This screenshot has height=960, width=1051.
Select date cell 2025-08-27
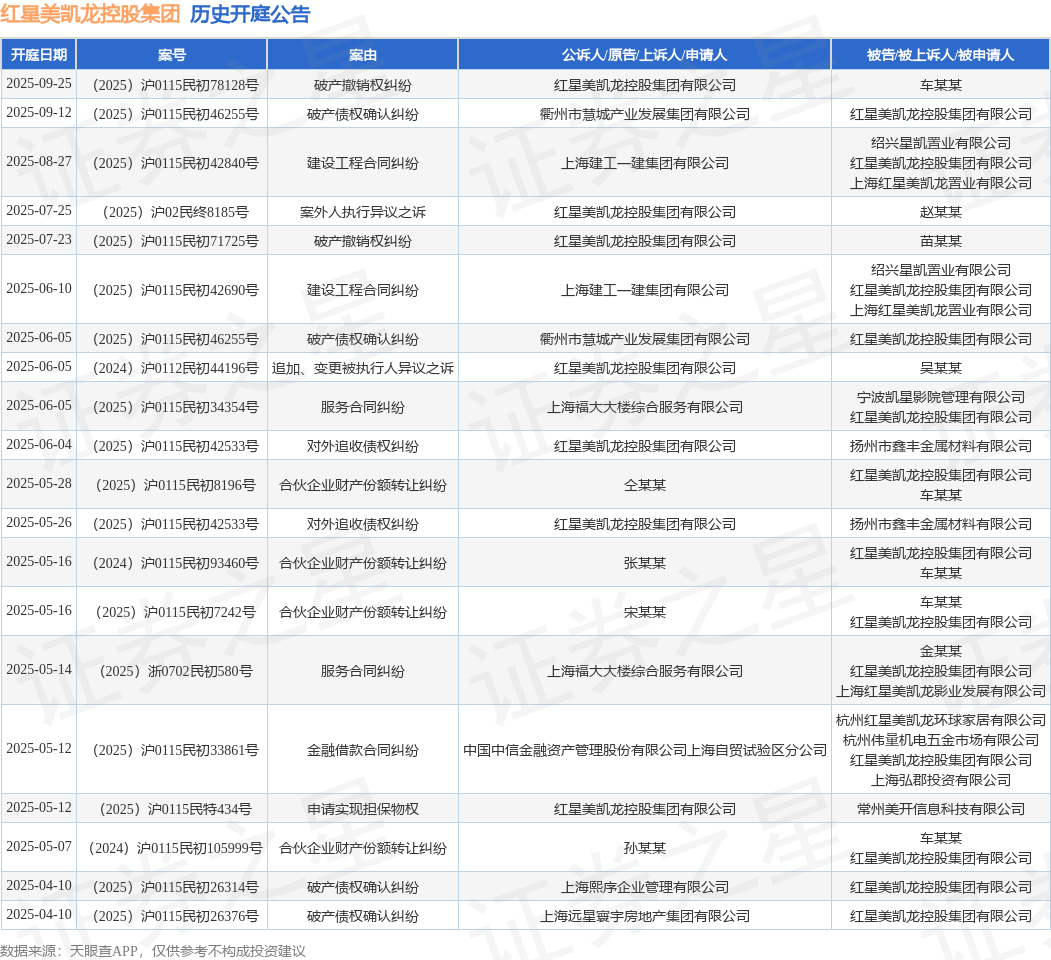39,162
